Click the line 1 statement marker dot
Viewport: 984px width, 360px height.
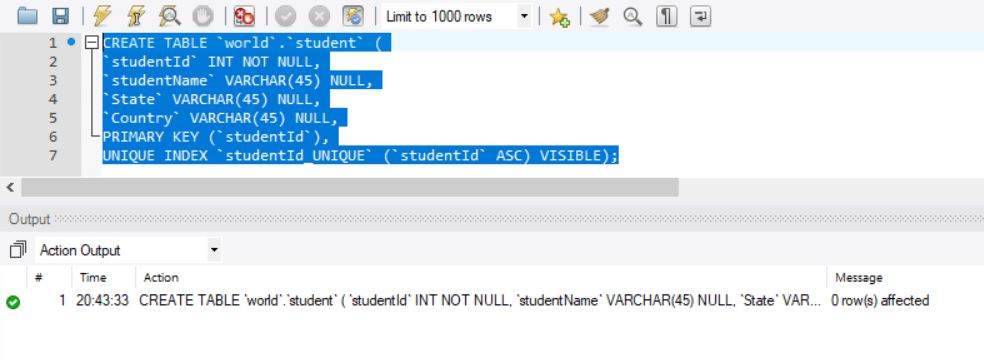click(71, 42)
